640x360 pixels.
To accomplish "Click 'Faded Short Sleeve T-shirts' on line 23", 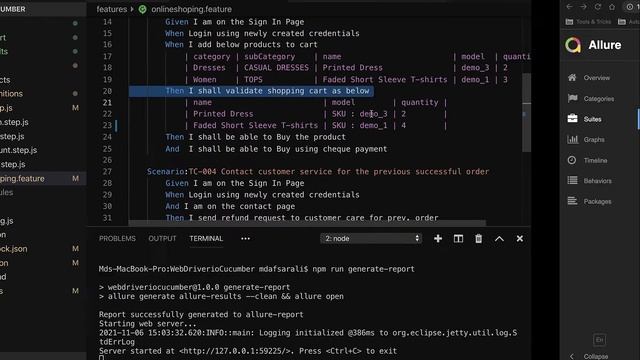I will tap(255, 125).
